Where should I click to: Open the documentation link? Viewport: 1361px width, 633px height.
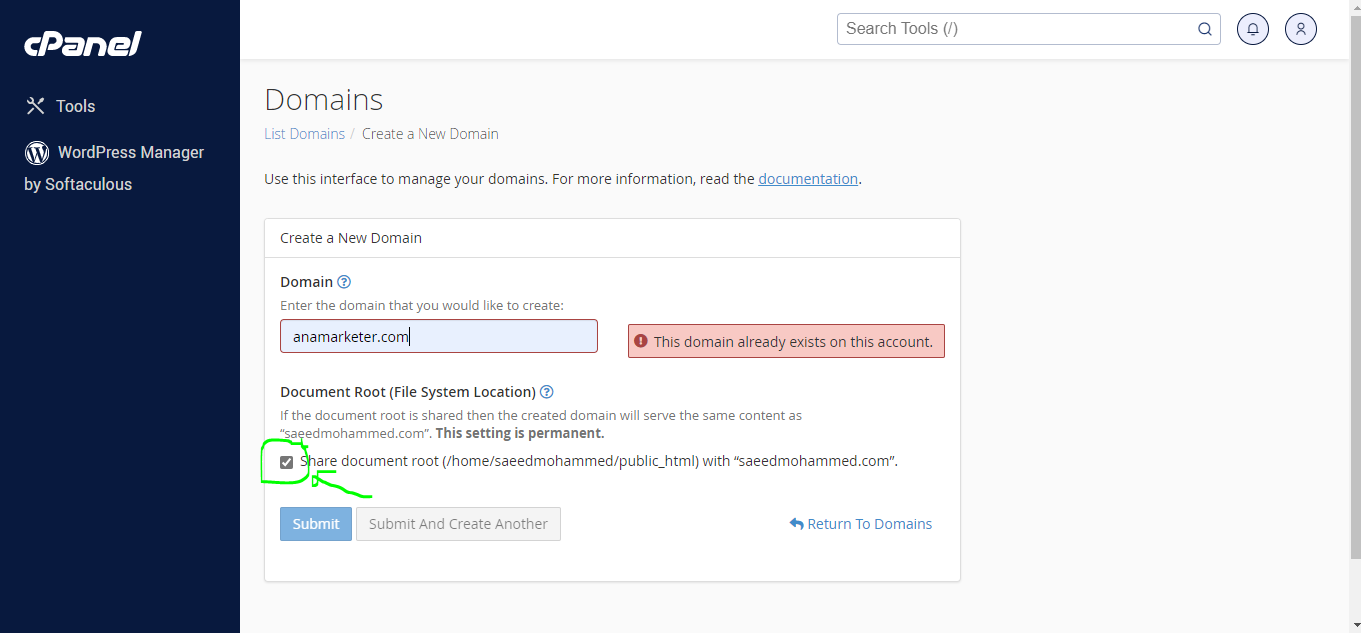(x=808, y=179)
